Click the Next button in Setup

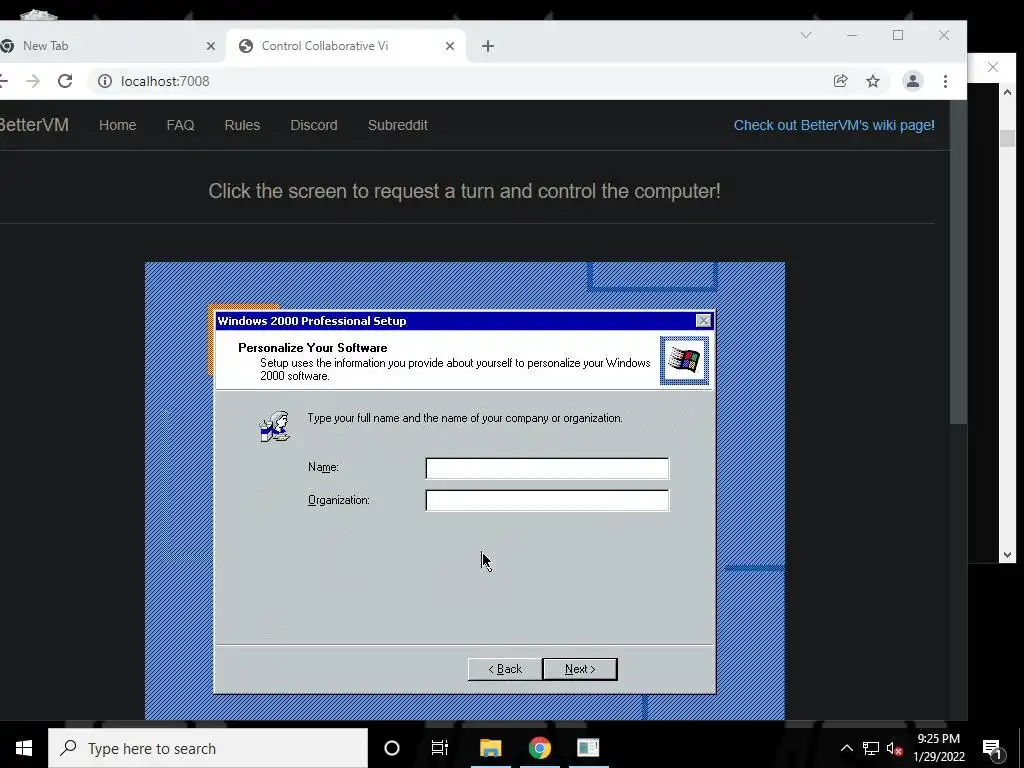point(580,669)
